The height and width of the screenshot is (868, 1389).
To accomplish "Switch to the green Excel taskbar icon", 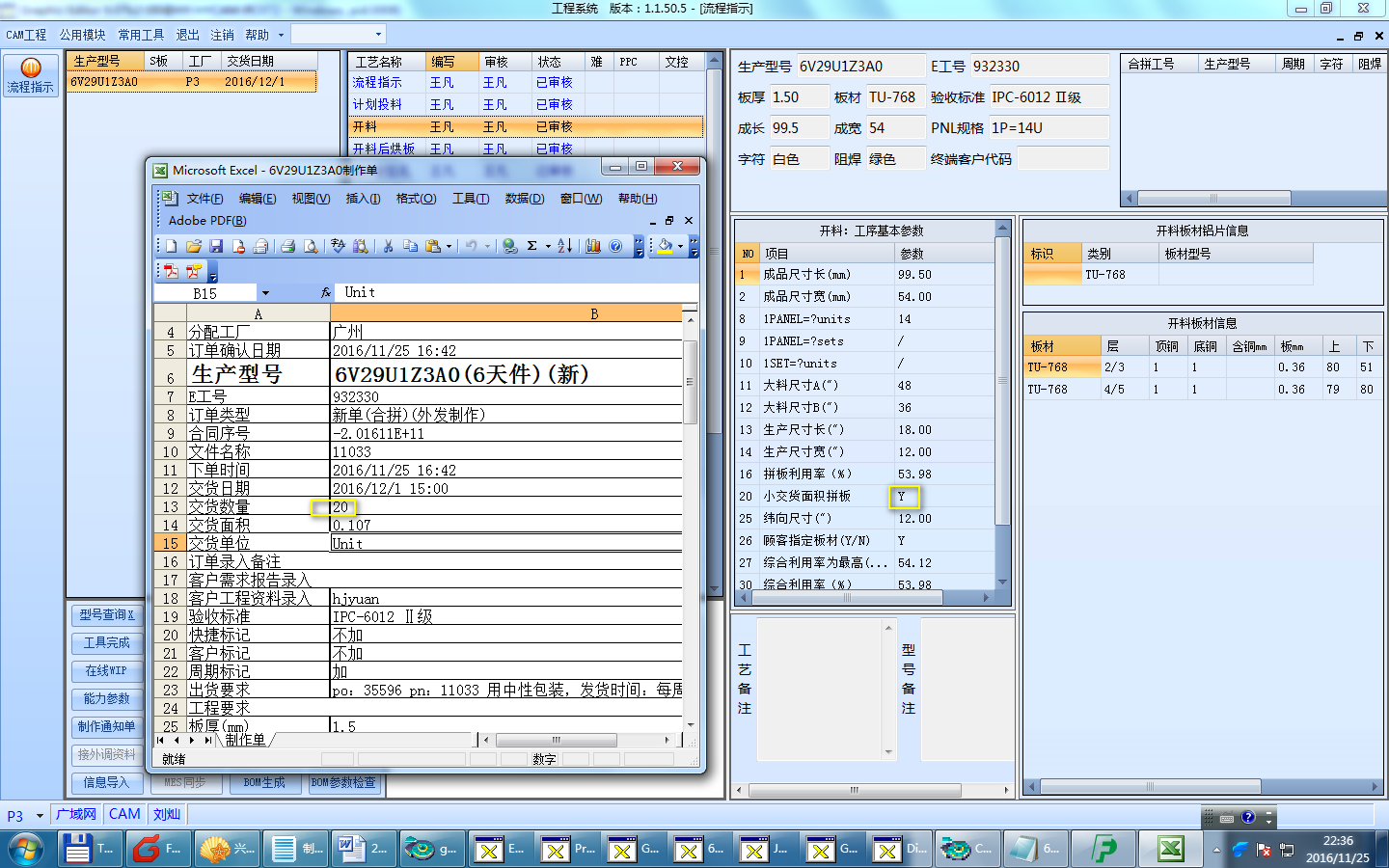I will (1170, 849).
